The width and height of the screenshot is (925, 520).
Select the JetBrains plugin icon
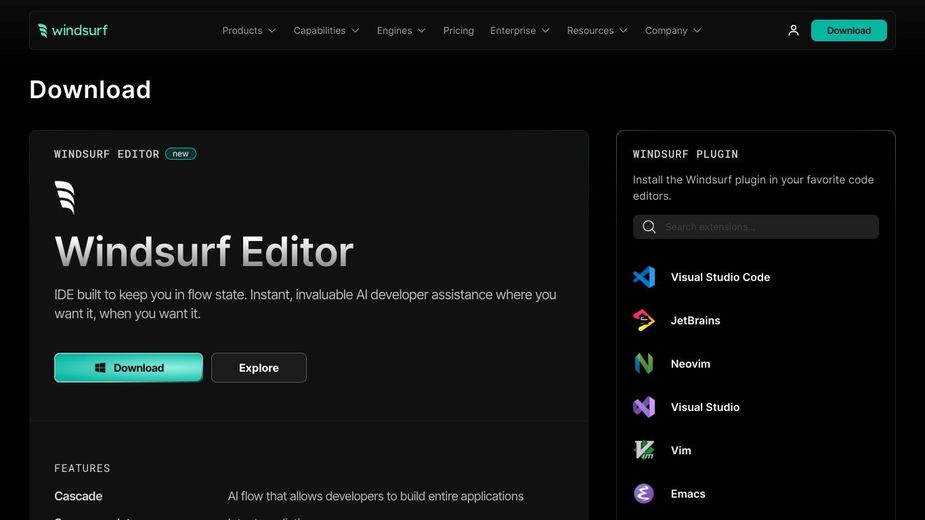(644, 321)
